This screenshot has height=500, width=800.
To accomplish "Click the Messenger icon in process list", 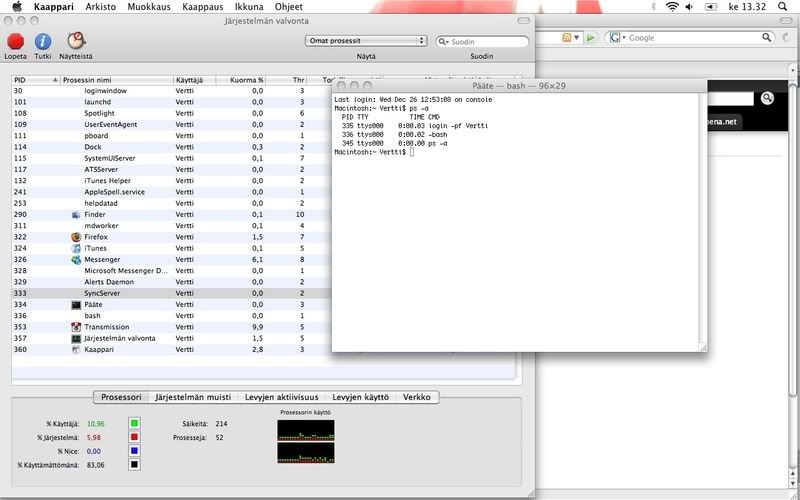I will coord(76,260).
